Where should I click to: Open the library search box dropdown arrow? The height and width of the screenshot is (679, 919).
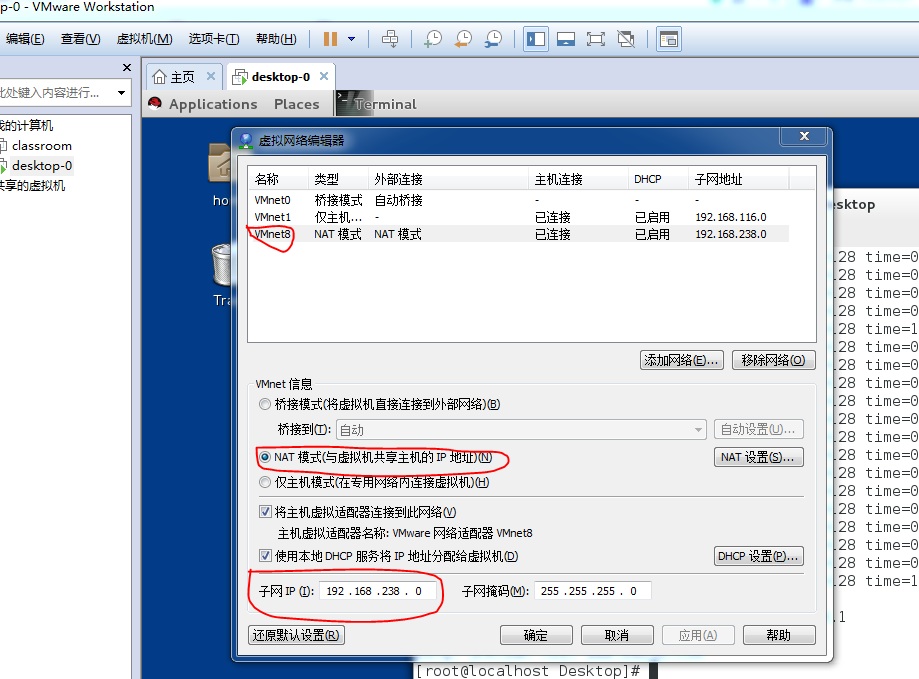click(x=121, y=93)
